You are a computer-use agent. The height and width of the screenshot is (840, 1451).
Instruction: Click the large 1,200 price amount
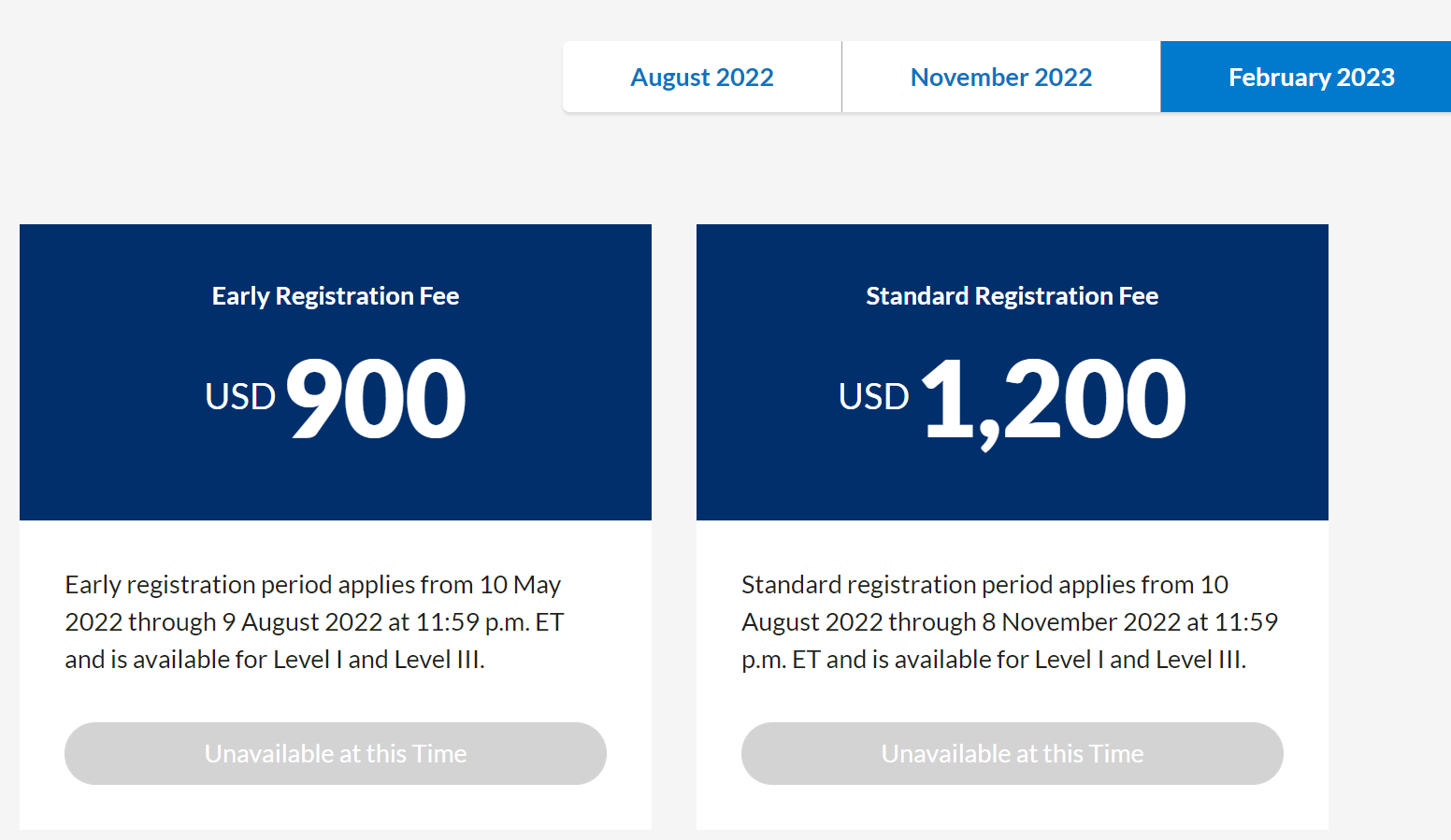tap(1054, 399)
